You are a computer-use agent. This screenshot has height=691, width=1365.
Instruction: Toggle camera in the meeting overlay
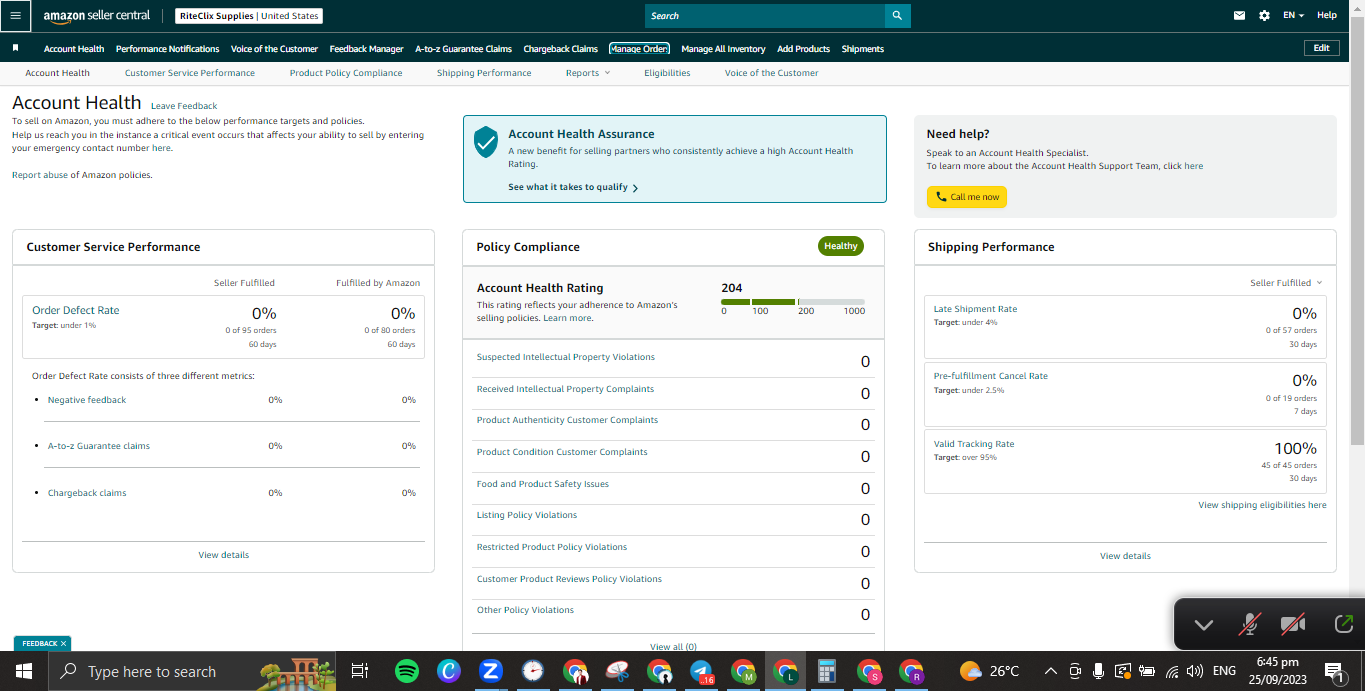click(x=1293, y=625)
